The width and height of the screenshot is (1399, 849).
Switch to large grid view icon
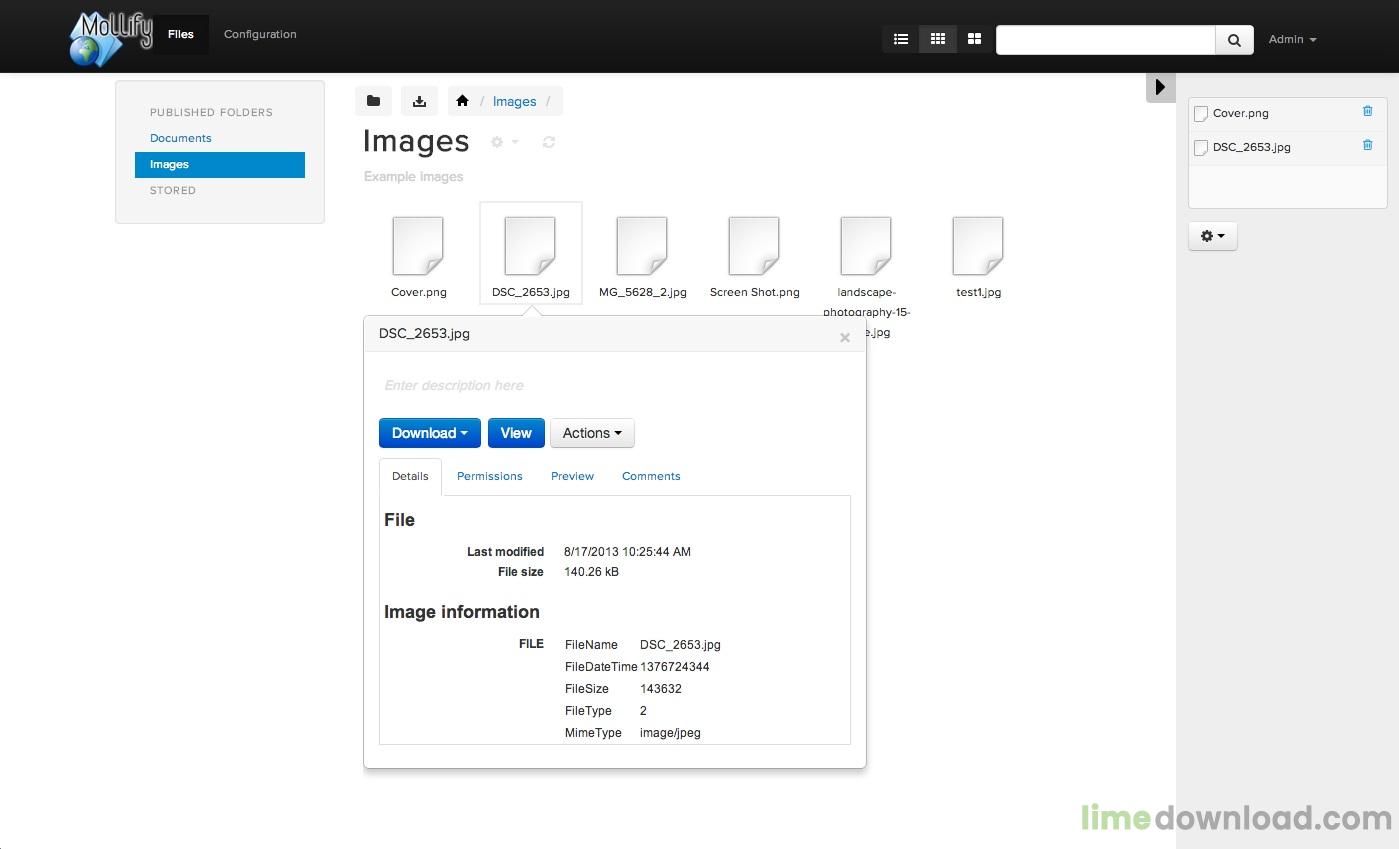point(974,39)
